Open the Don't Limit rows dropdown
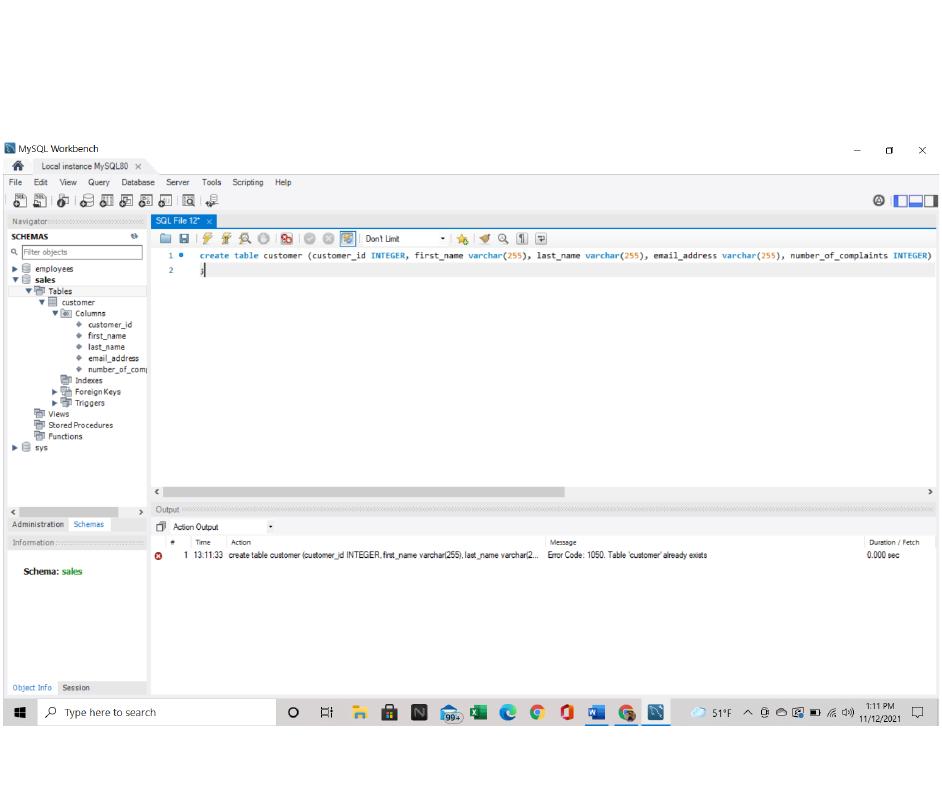Screen dimensions: 942x800 click(x=406, y=239)
